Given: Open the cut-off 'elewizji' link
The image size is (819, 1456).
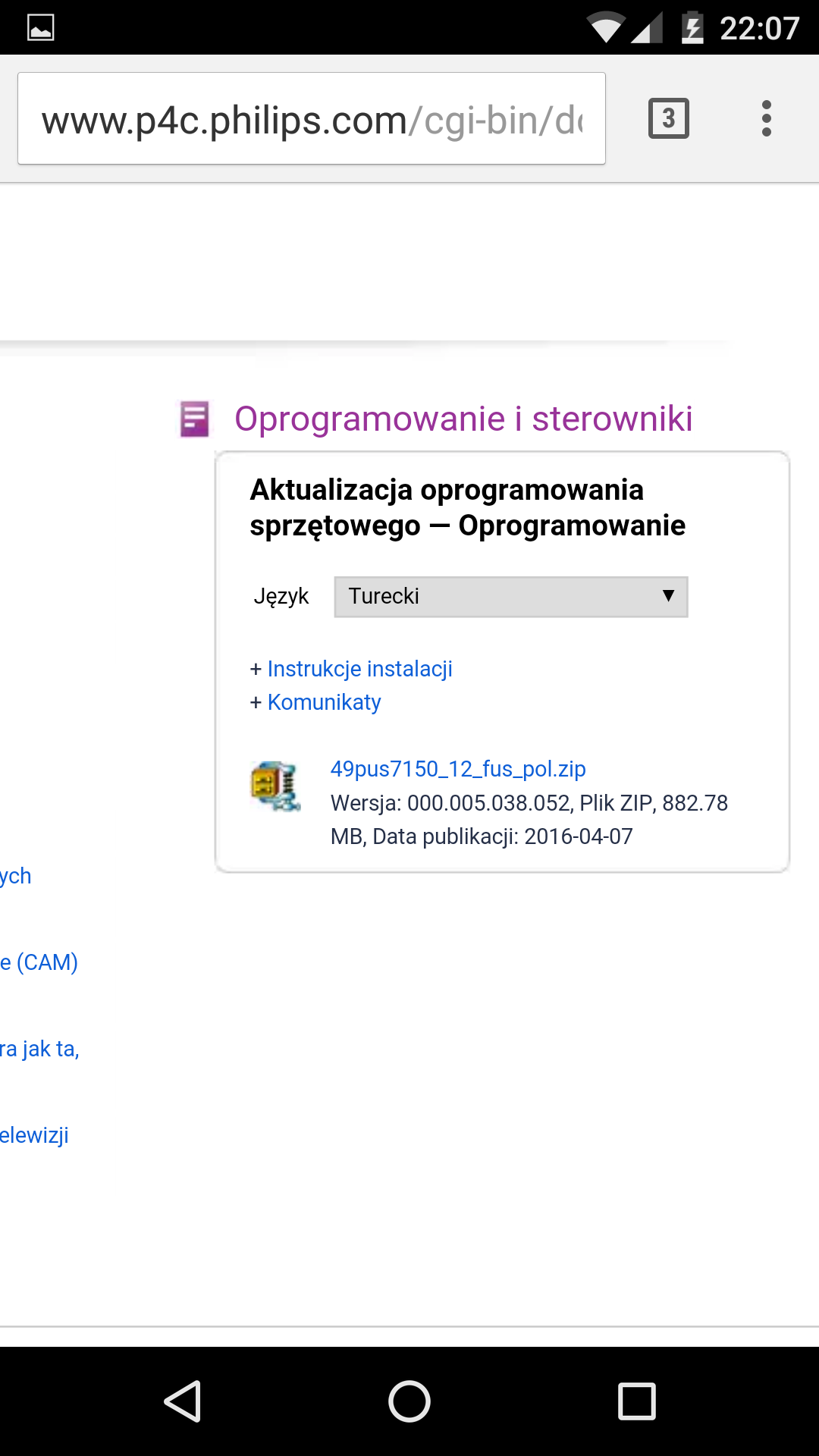Looking at the screenshot, I should pos(35,1135).
